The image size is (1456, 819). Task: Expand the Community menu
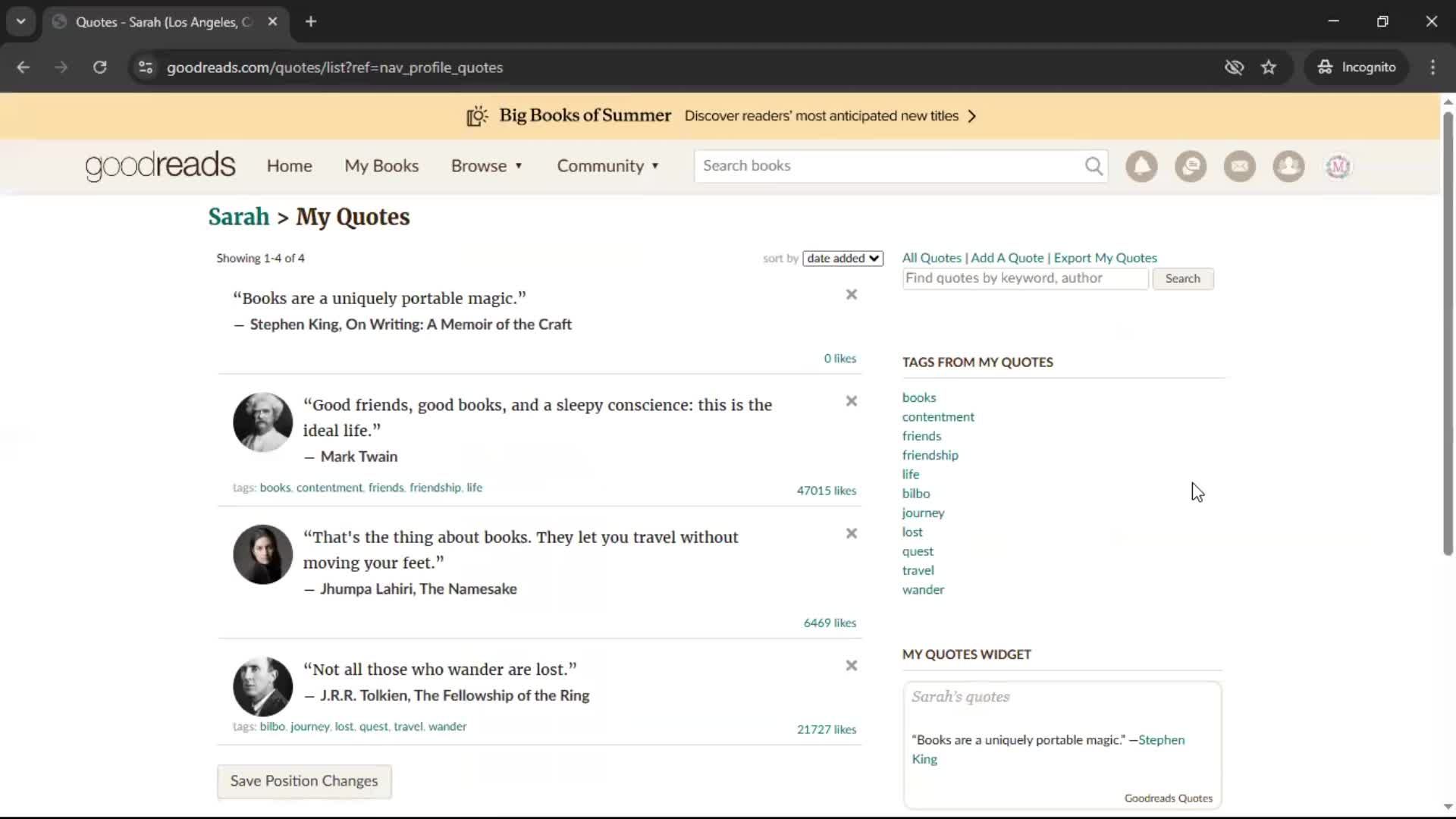(607, 165)
